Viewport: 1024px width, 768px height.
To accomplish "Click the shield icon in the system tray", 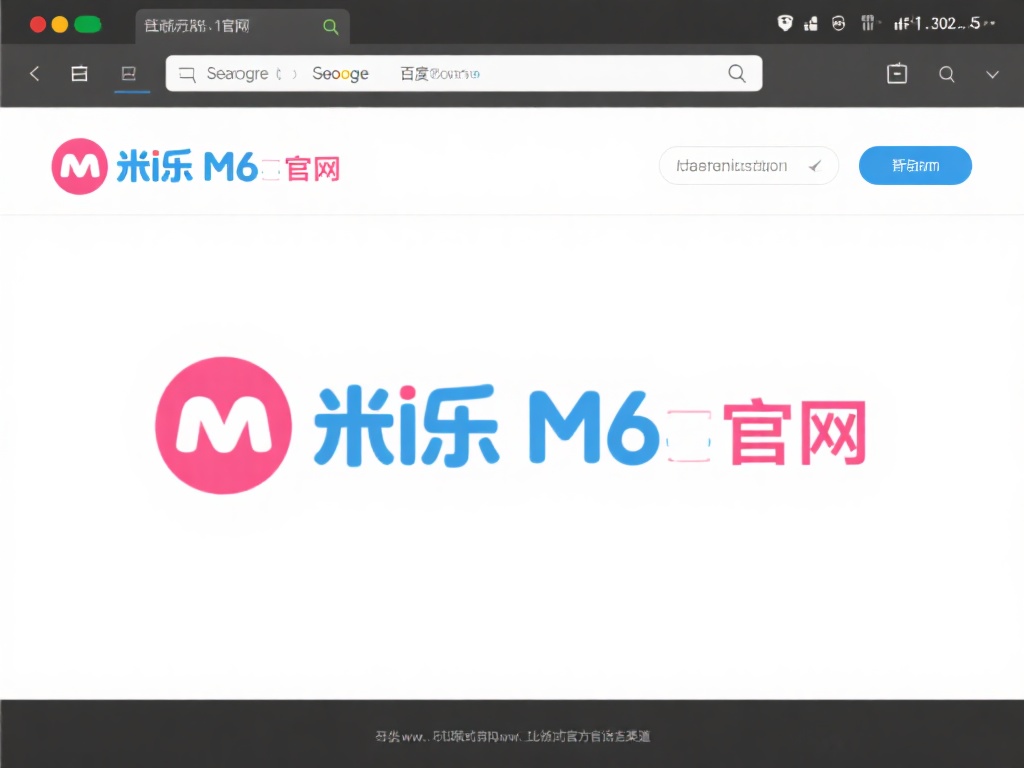I will [x=786, y=23].
